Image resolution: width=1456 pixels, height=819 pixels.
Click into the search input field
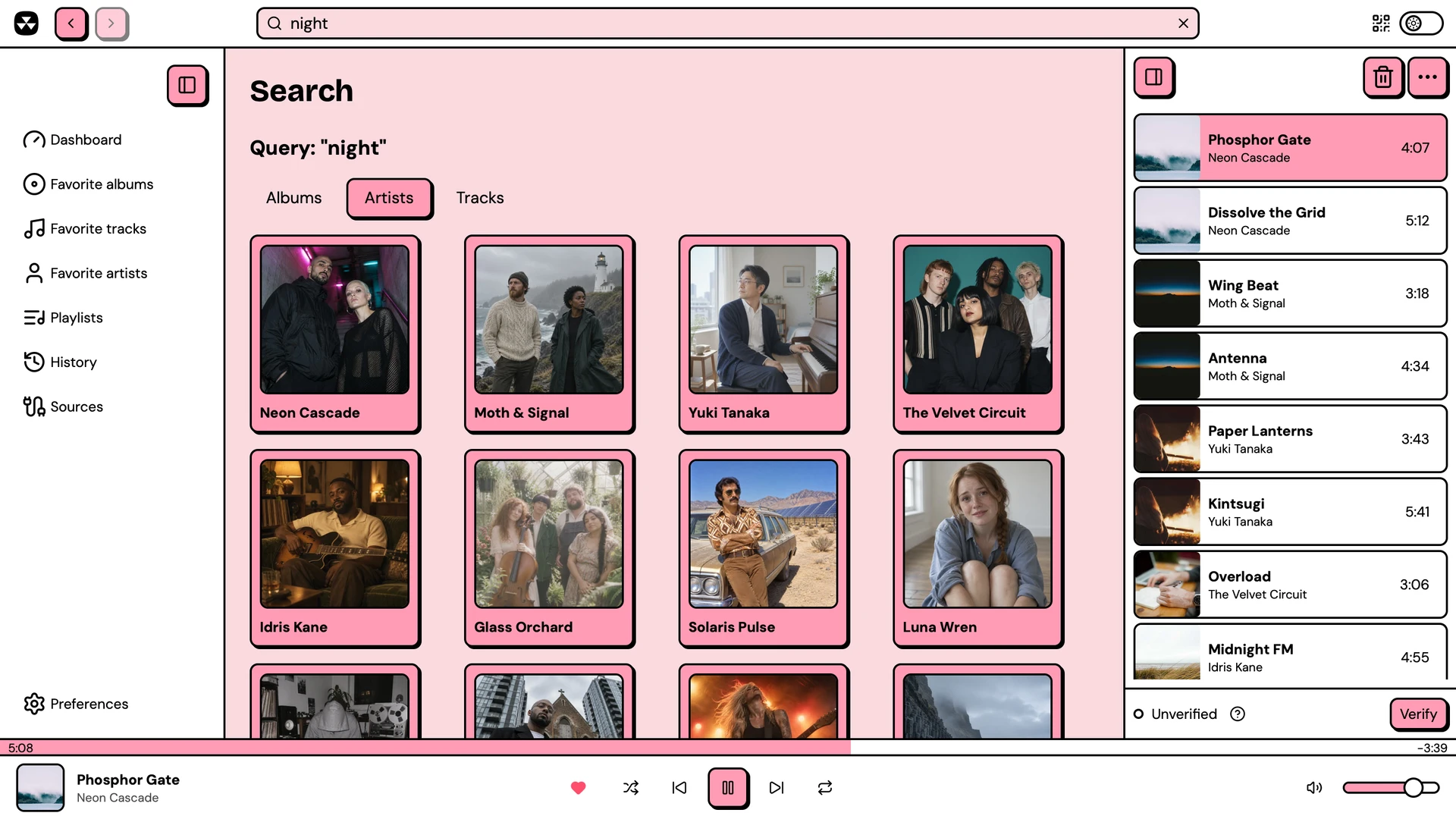(x=727, y=24)
